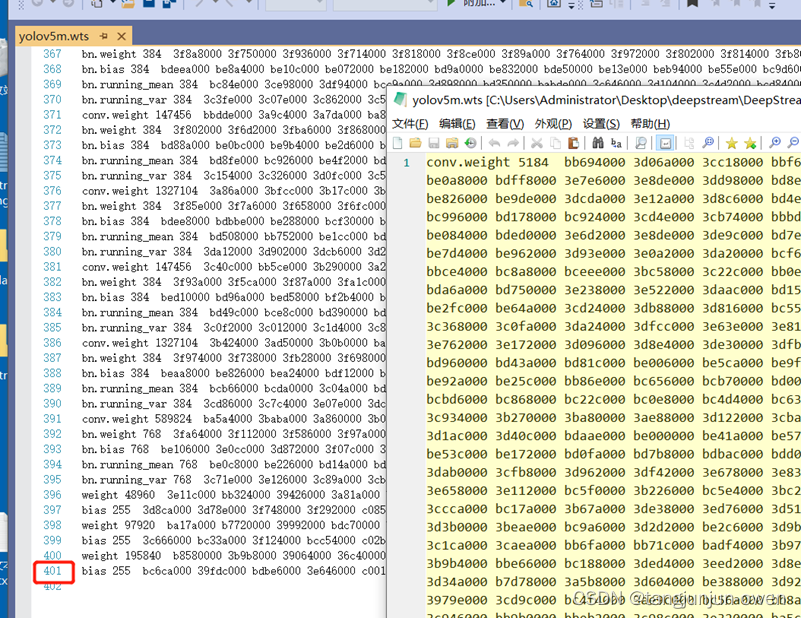Open the 帮助(H) menu
This screenshot has height=618, width=801.
tap(650, 124)
